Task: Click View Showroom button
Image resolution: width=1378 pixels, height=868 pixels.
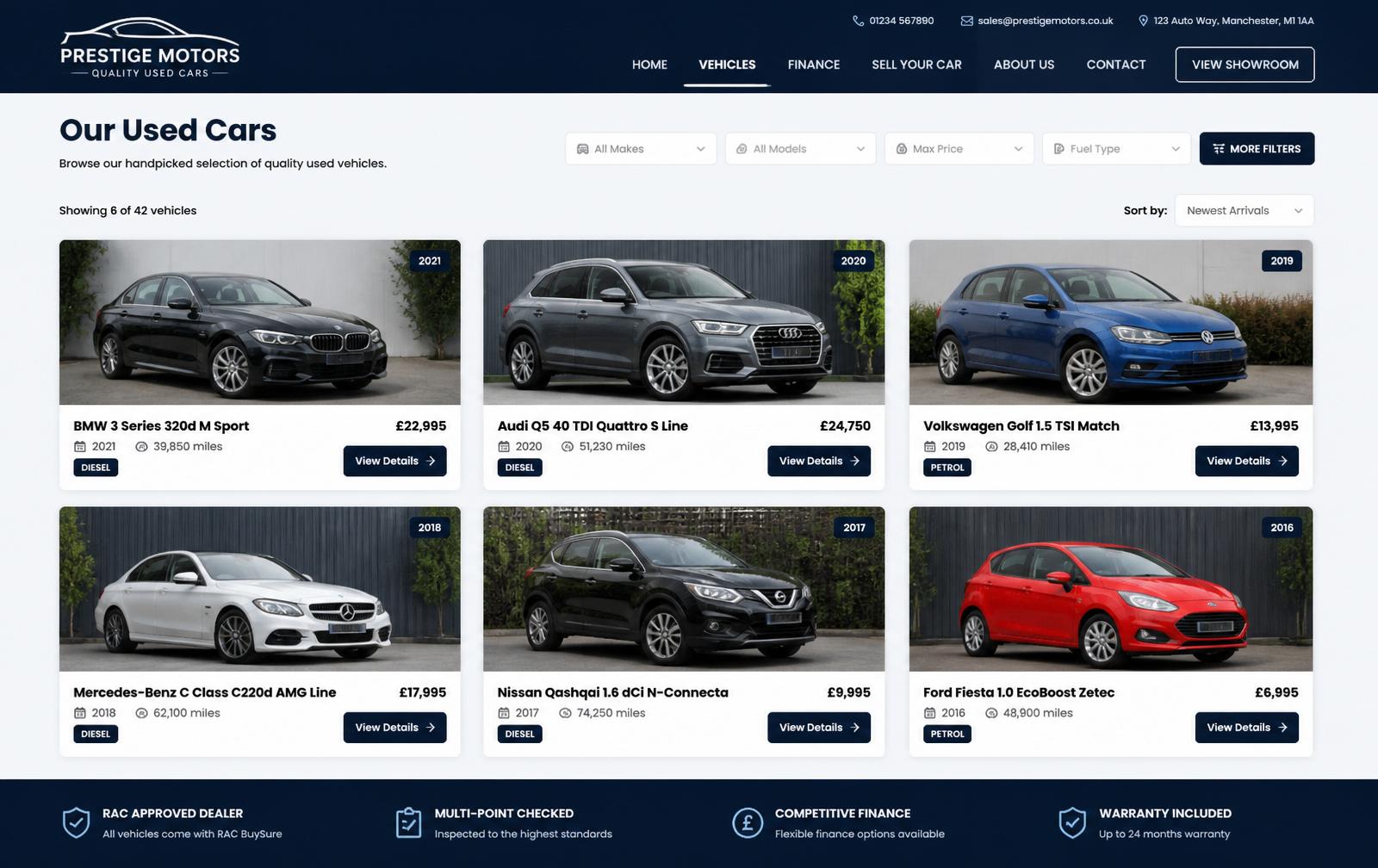Action: point(1245,65)
